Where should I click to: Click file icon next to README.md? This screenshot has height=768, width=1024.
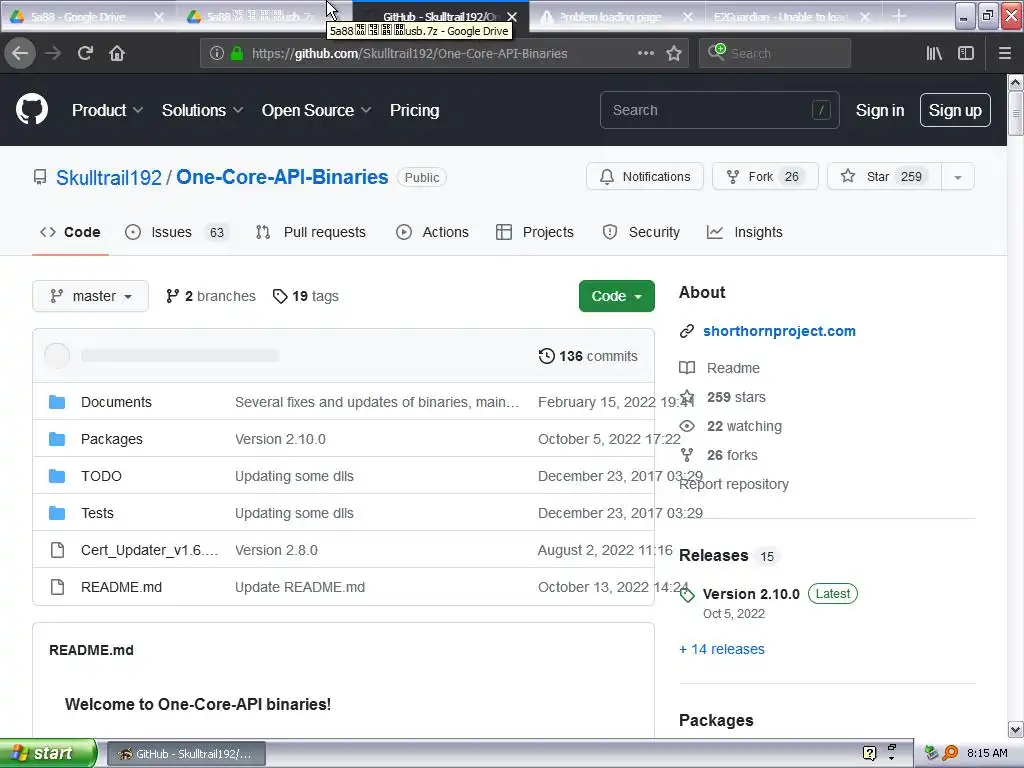click(57, 587)
